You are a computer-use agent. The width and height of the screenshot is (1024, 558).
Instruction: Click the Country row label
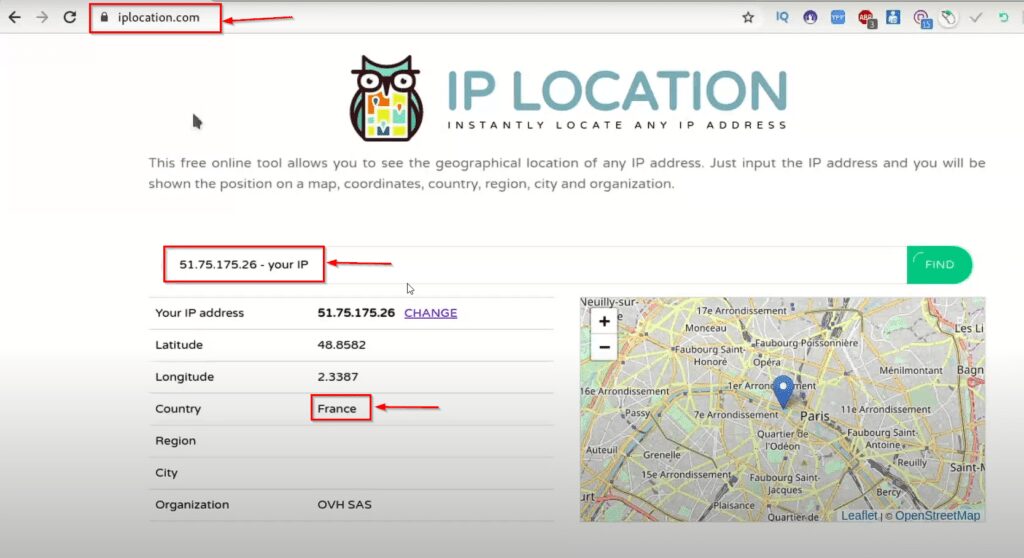tap(178, 409)
